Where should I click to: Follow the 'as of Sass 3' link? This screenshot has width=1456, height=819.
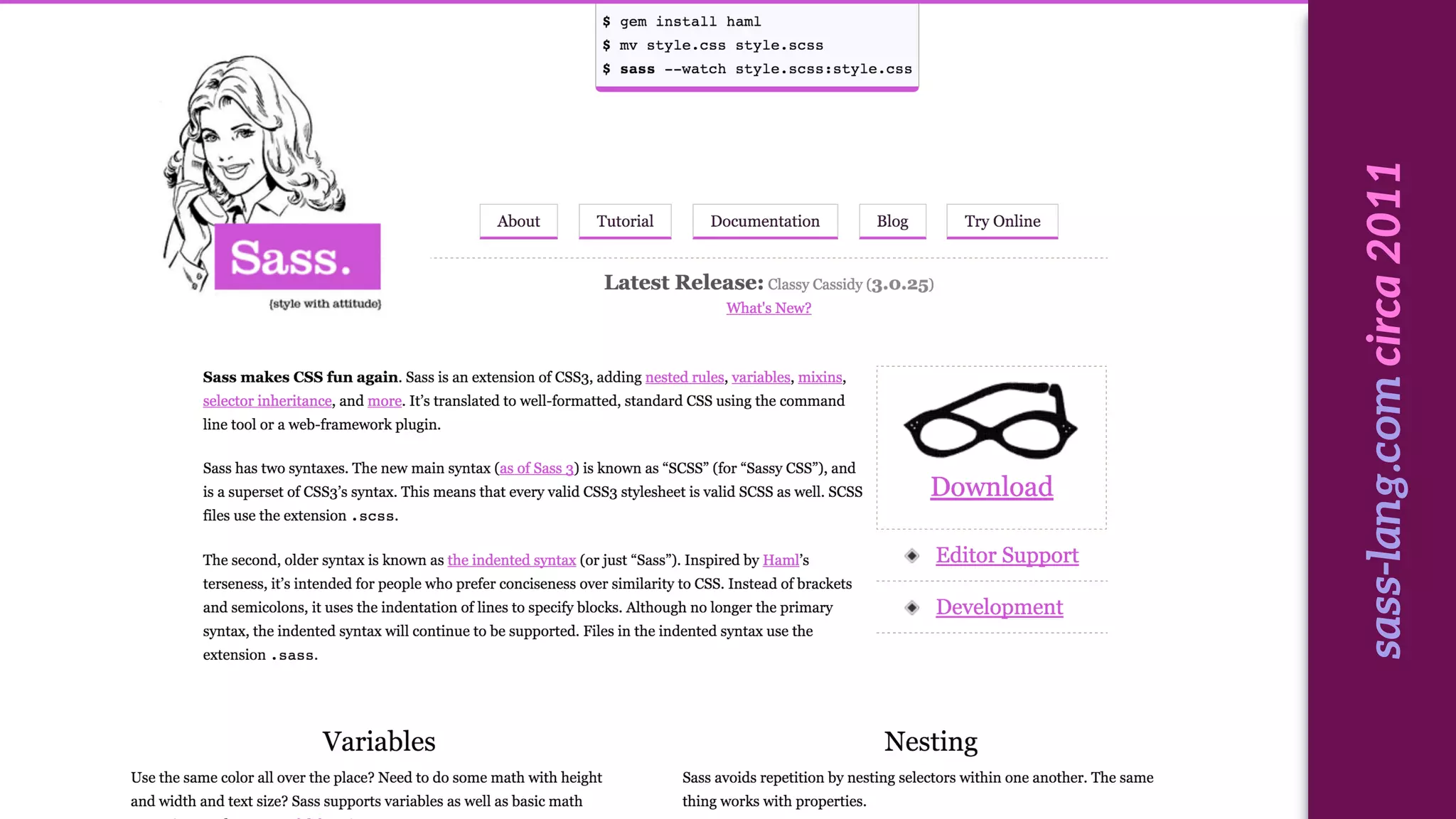(536, 469)
